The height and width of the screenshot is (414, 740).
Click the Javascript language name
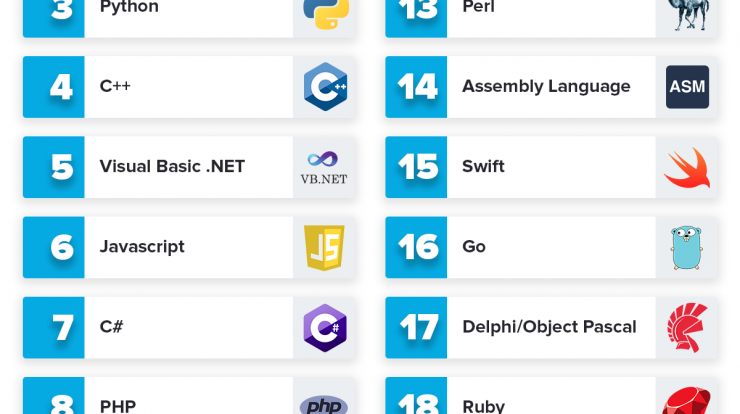(142, 247)
